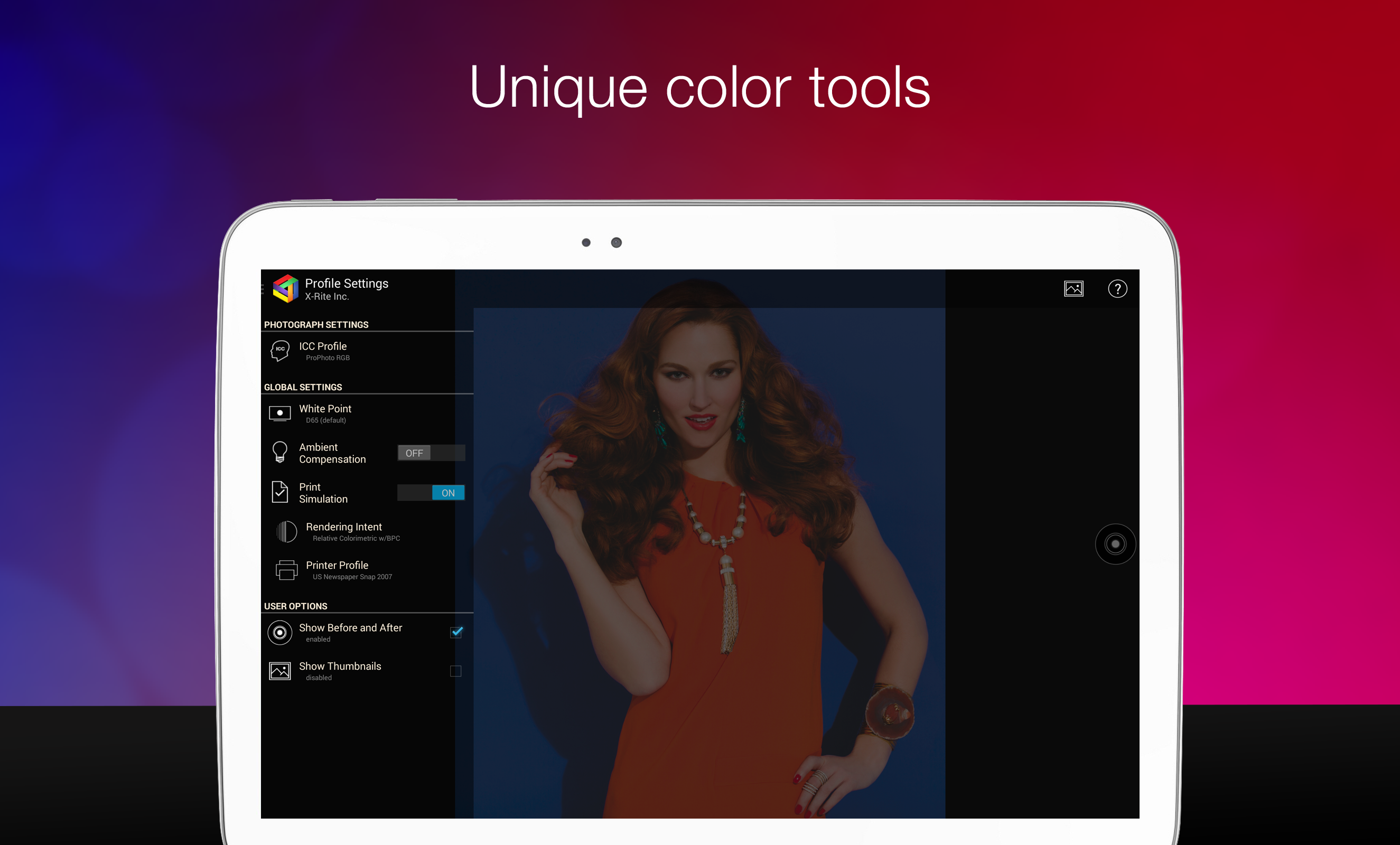1400x845 pixels.
Task: Click the Profile Settings title text
Action: (347, 284)
